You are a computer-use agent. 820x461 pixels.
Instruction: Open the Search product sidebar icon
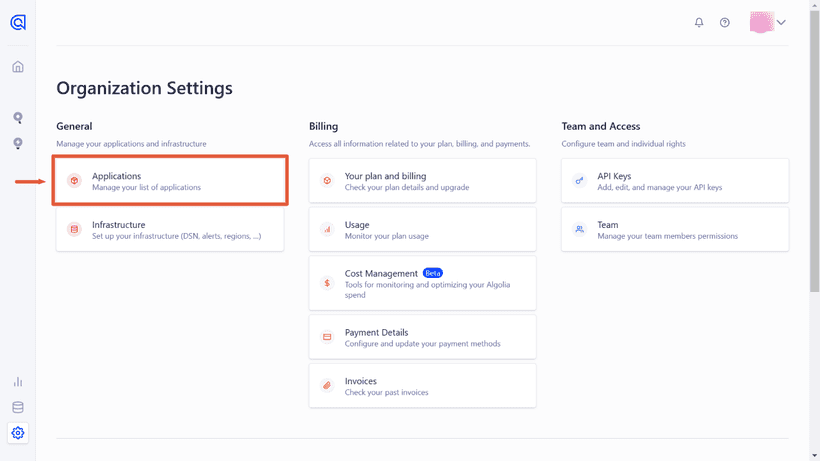(18, 118)
